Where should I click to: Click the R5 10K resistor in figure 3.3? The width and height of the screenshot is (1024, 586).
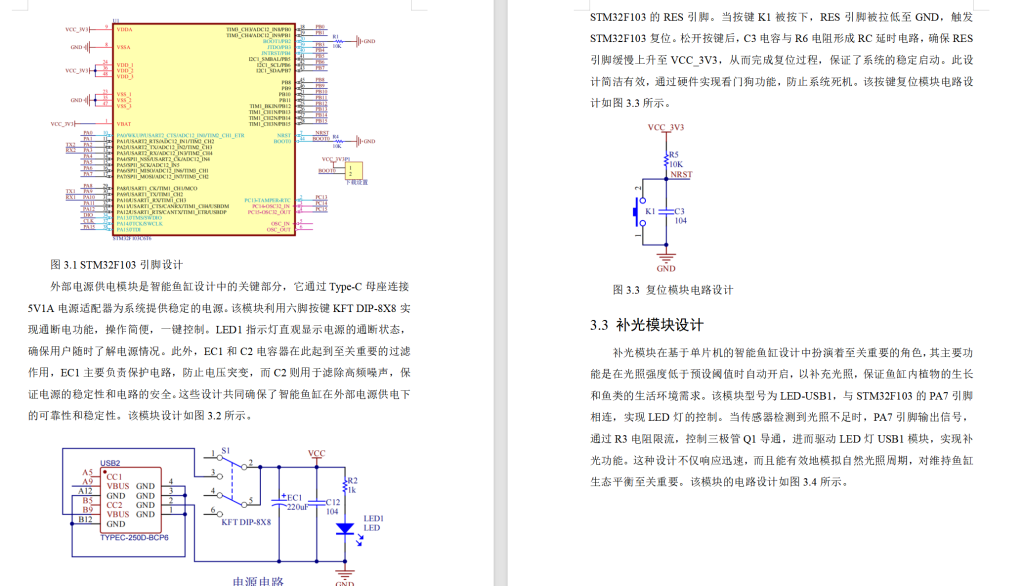coord(666,158)
